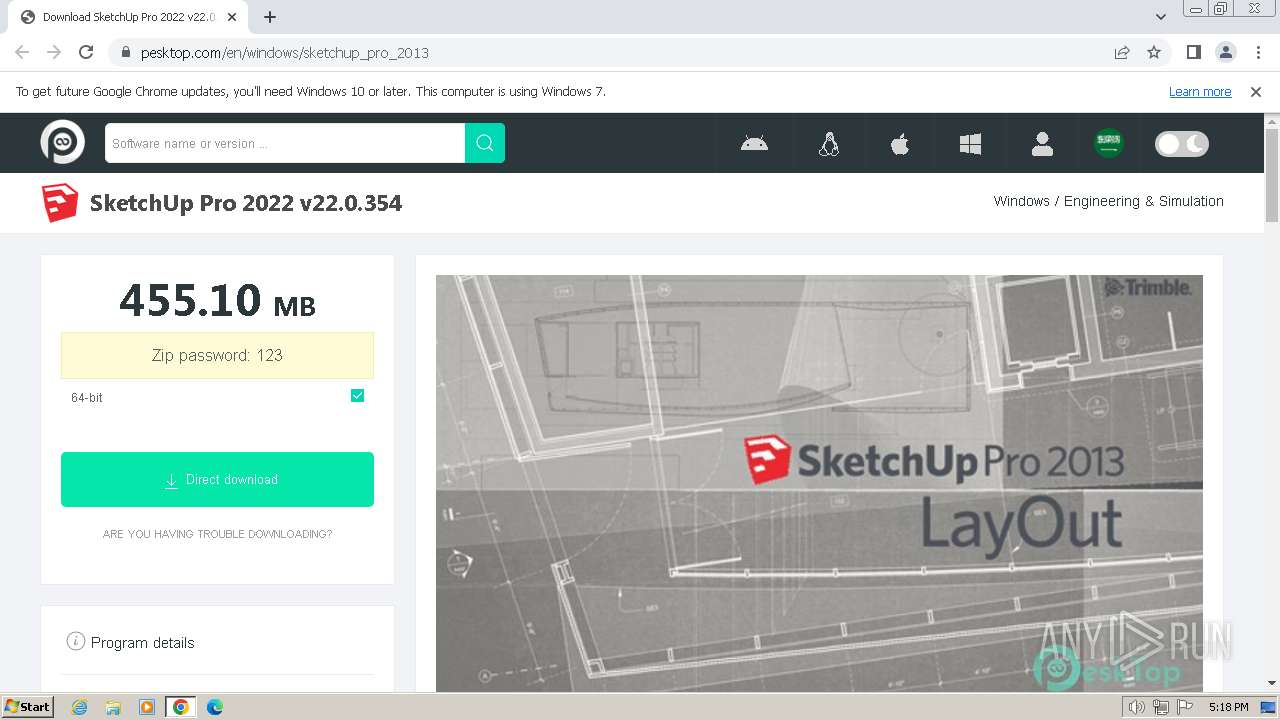Screen dimensions: 1280x720
Task: Click the Direct download button
Action: click(x=217, y=479)
